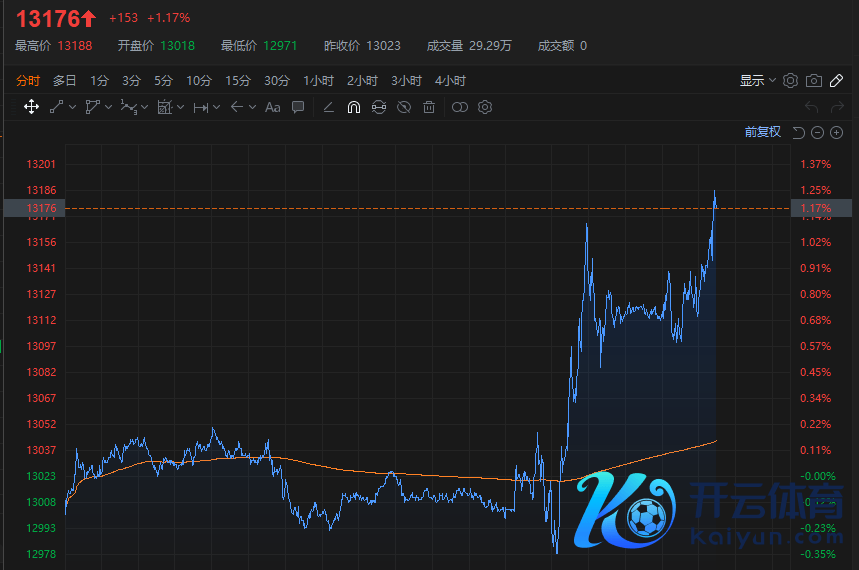Expand the 显示 dropdown menu
The height and width of the screenshot is (570, 859).
click(757, 81)
